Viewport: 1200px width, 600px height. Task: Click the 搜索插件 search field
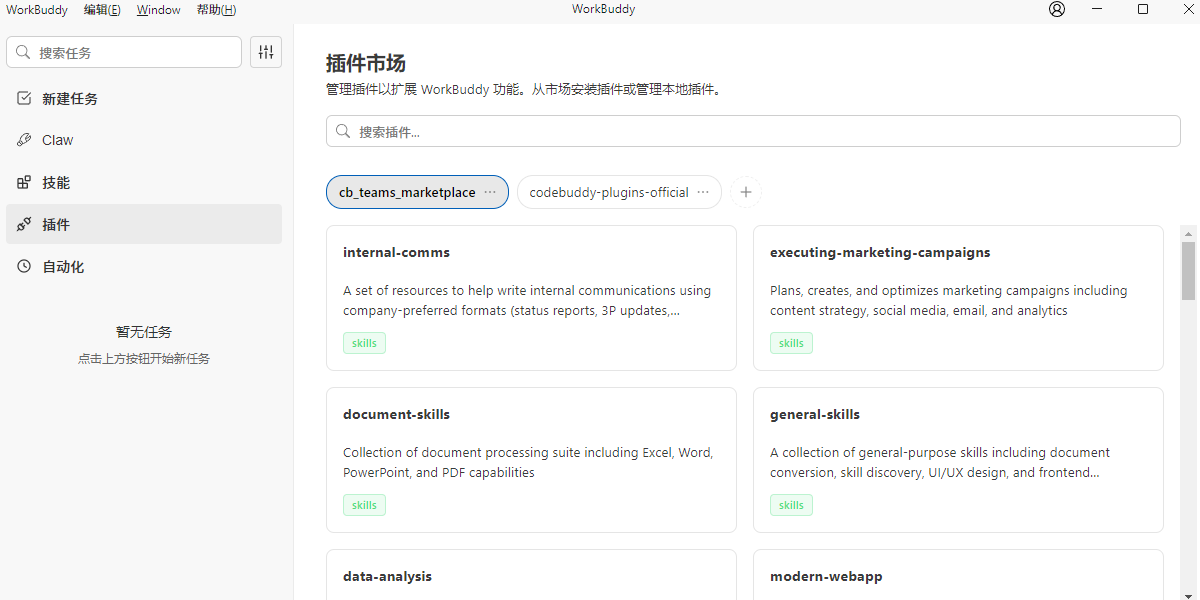[x=753, y=131]
